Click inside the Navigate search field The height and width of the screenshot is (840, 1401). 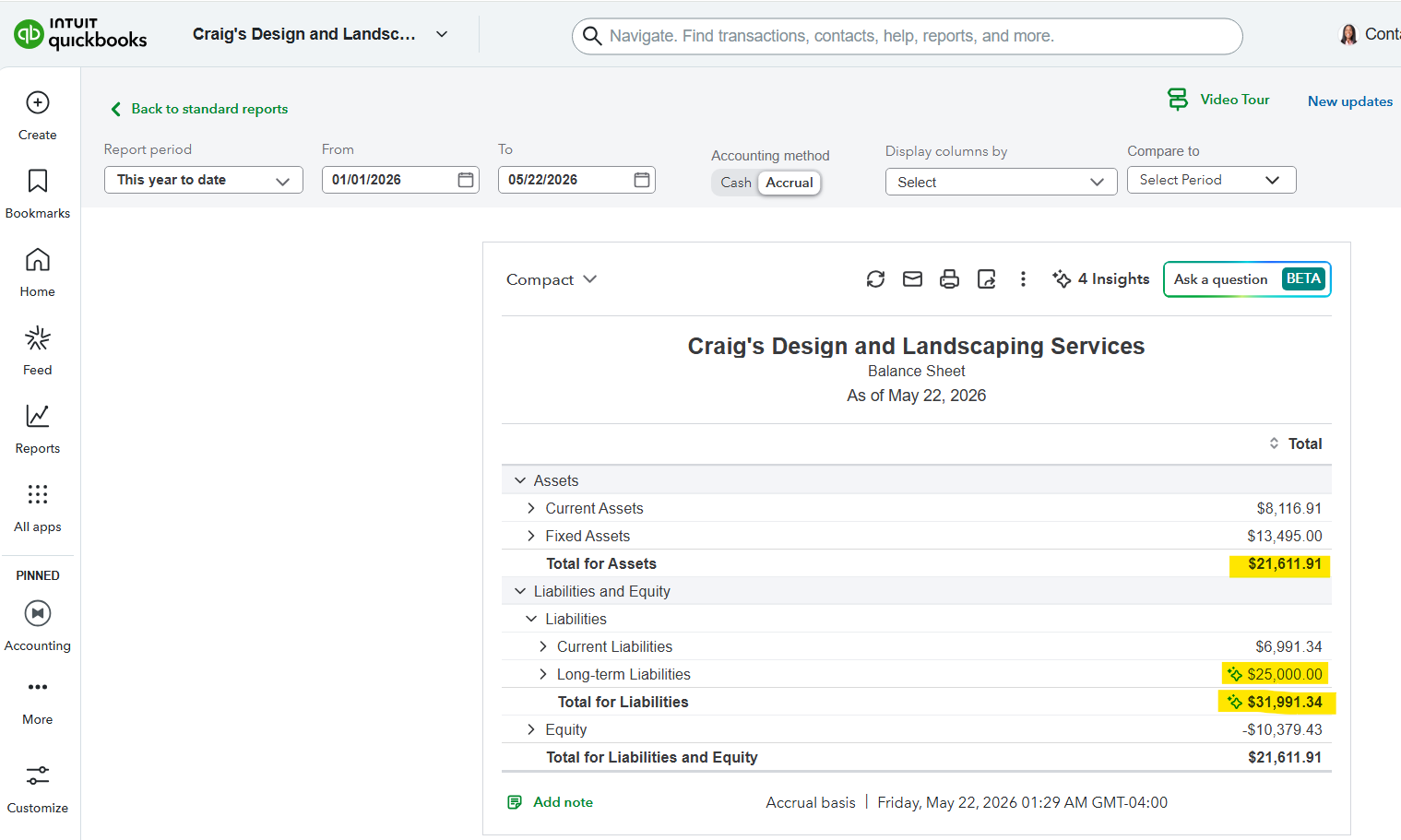907,36
